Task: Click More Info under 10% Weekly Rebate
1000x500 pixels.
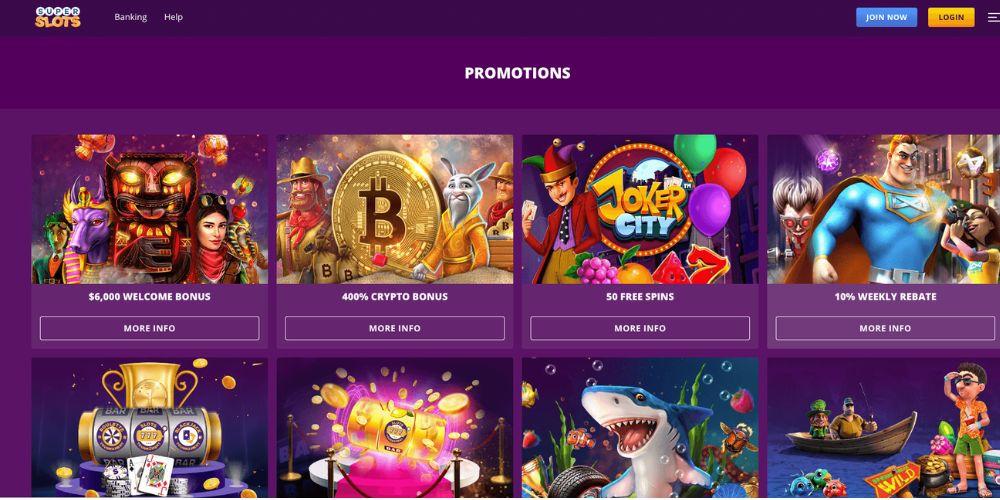Action: tap(885, 328)
